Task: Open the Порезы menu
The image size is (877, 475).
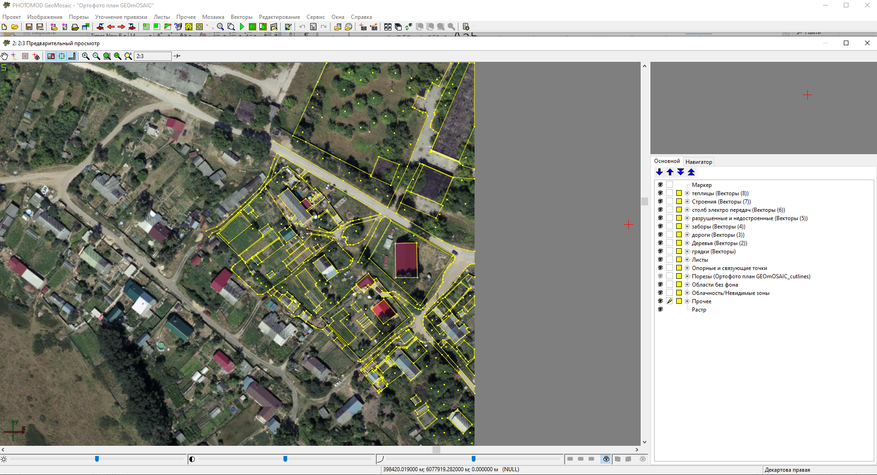Action: tap(78, 17)
